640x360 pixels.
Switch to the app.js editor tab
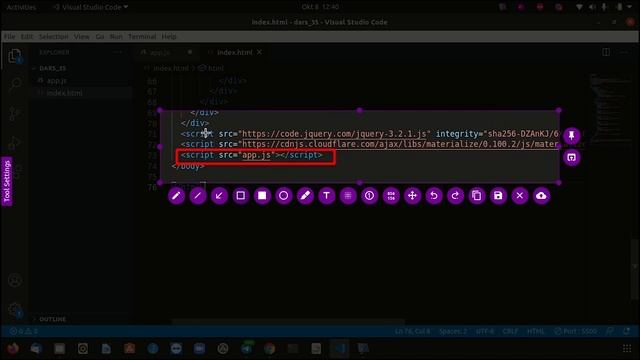pos(160,53)
